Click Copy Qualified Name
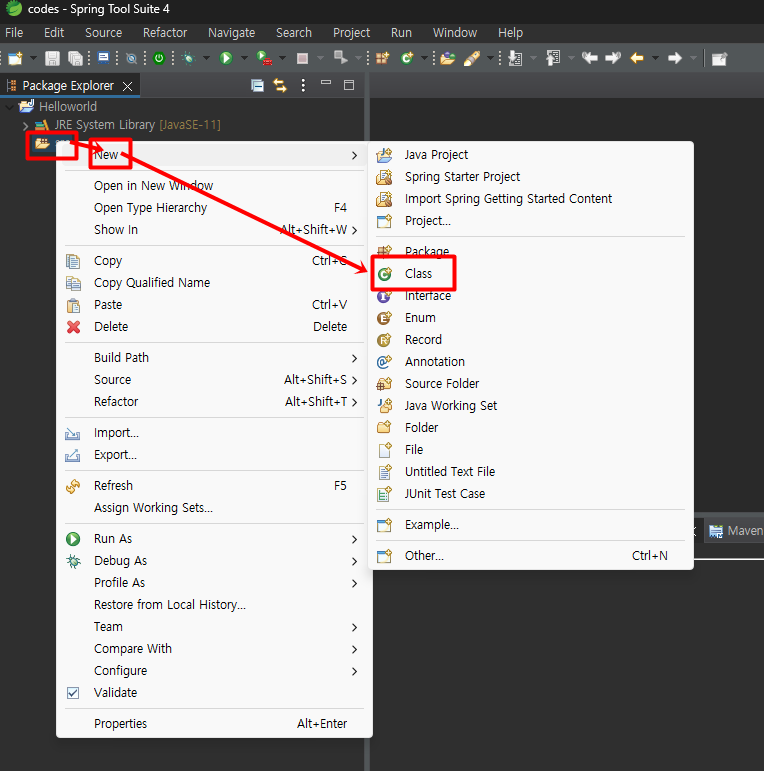764x771 pixels. (214, 283)
